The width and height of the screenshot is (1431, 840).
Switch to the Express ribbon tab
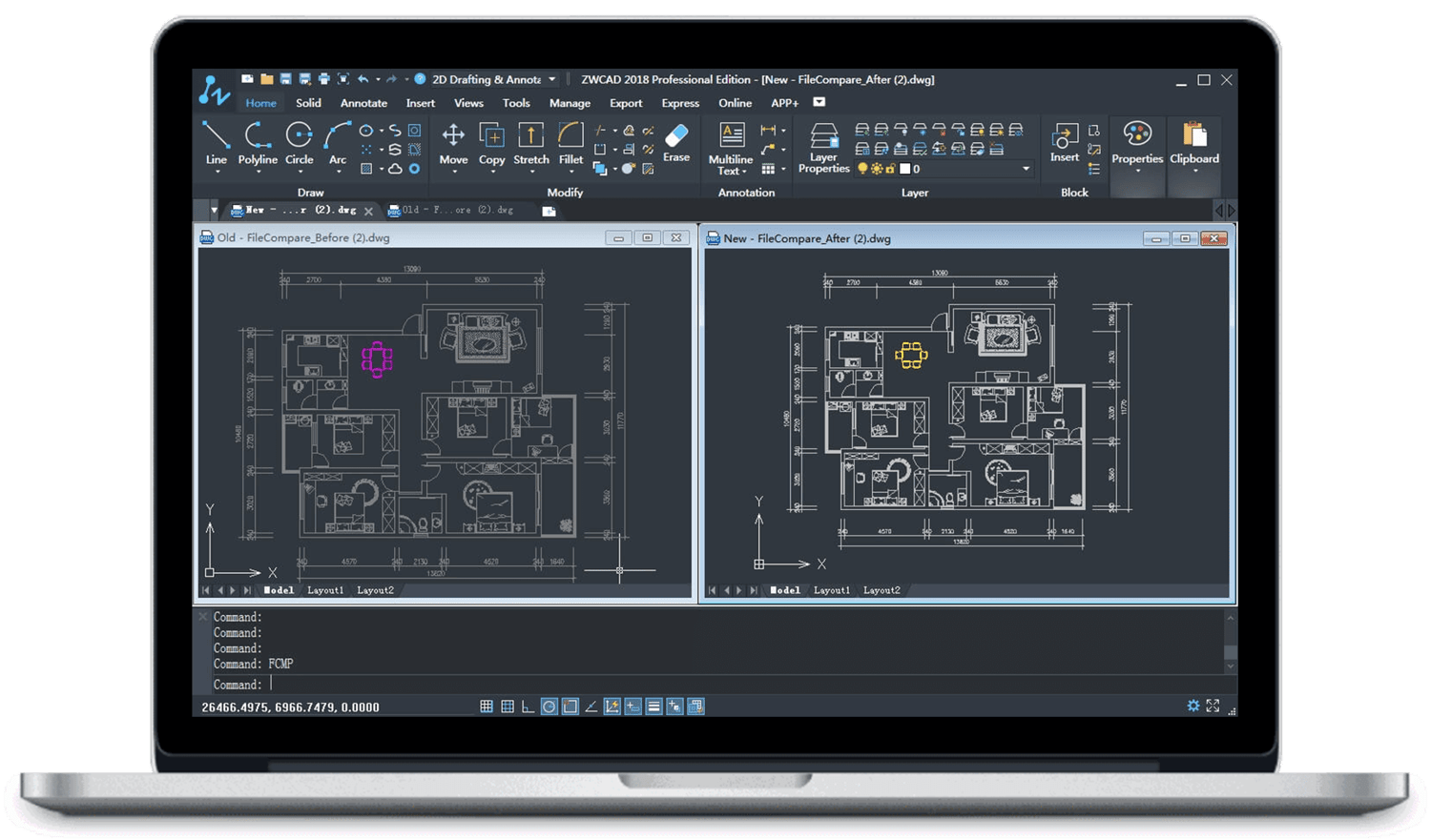680,102
